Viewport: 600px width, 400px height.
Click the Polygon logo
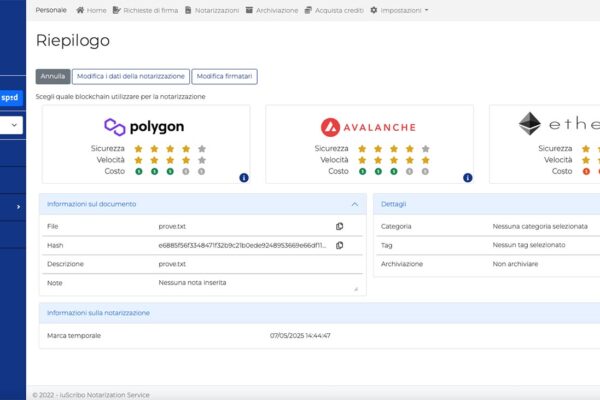[144, 127]
